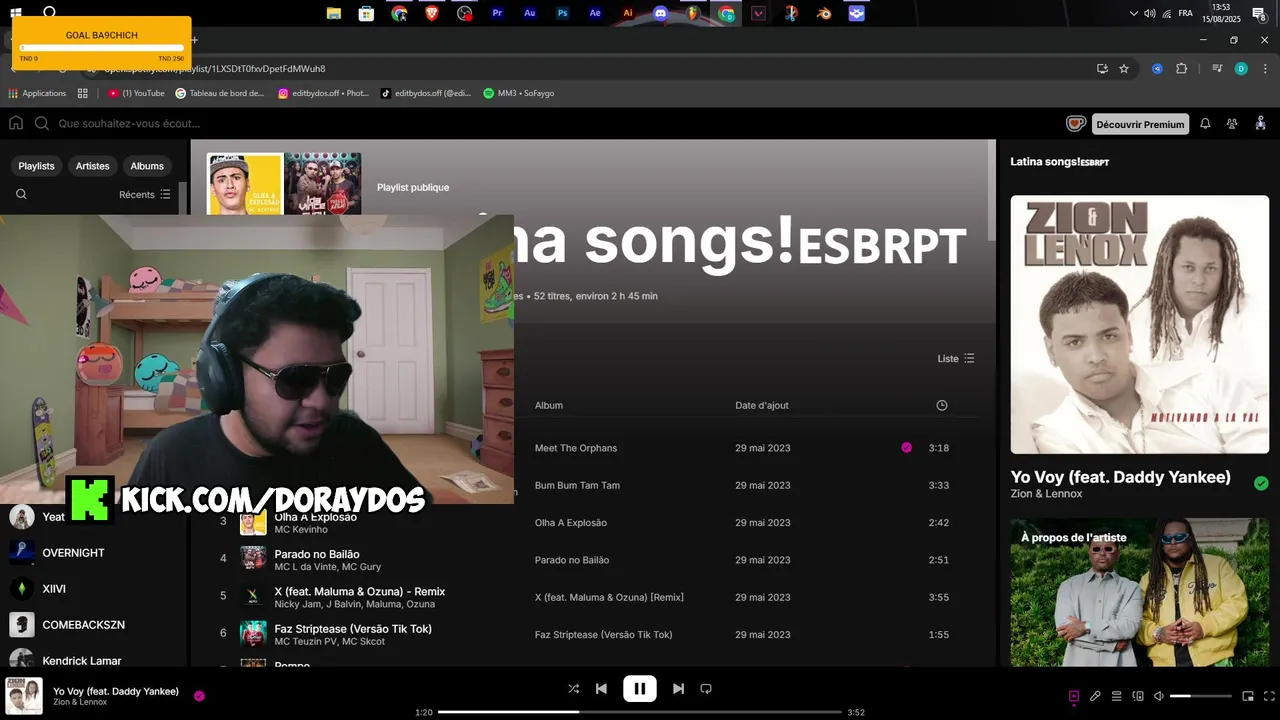Mute using the speaker icon

(x=1158, y=696)
